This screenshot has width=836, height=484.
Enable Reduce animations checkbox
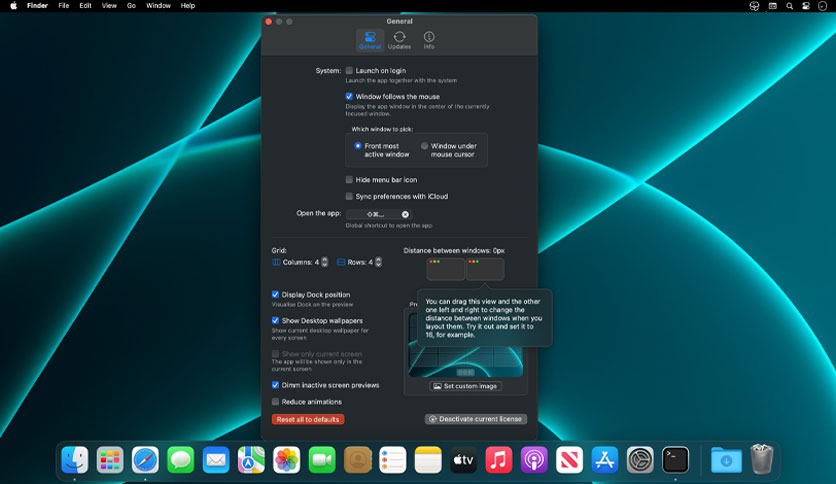275,401
